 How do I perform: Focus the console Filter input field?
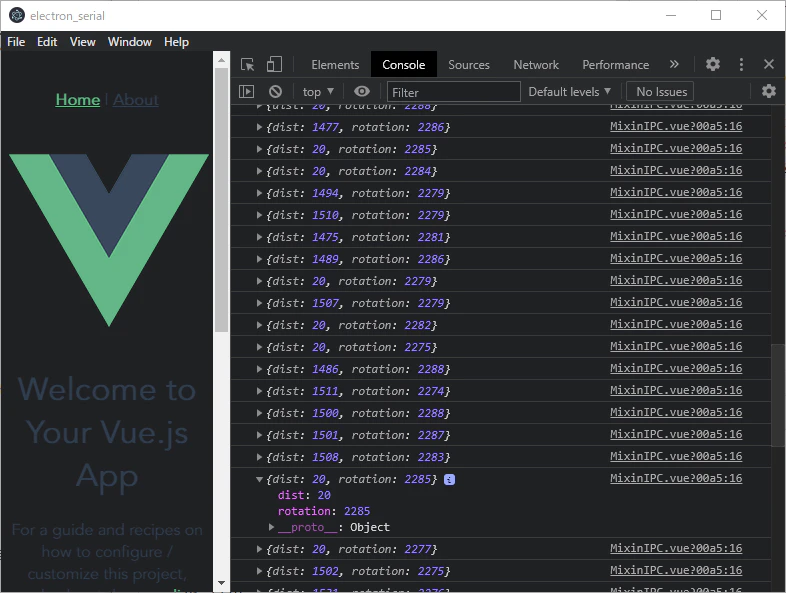tap(454, 92)
